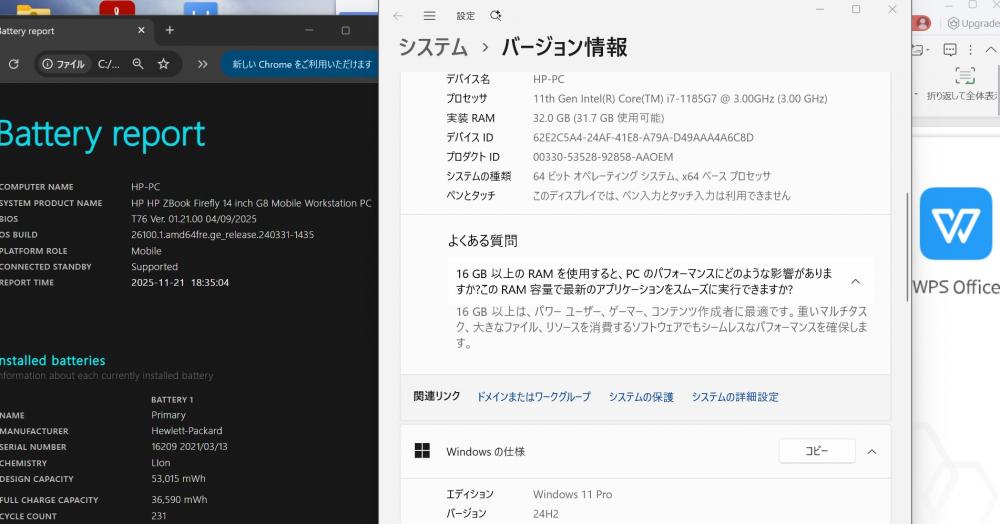
Task: Click the ペンとタッチ description text
Action: 661,196
